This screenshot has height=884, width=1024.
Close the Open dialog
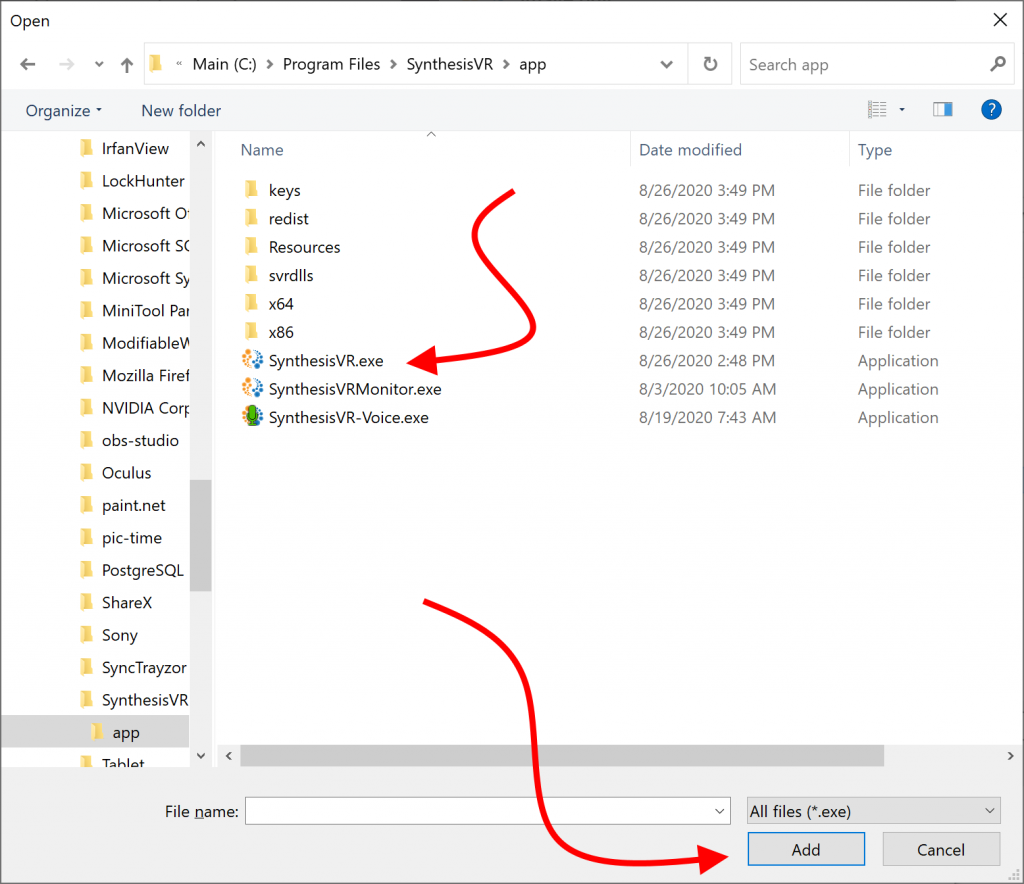tap(1000, 20)
